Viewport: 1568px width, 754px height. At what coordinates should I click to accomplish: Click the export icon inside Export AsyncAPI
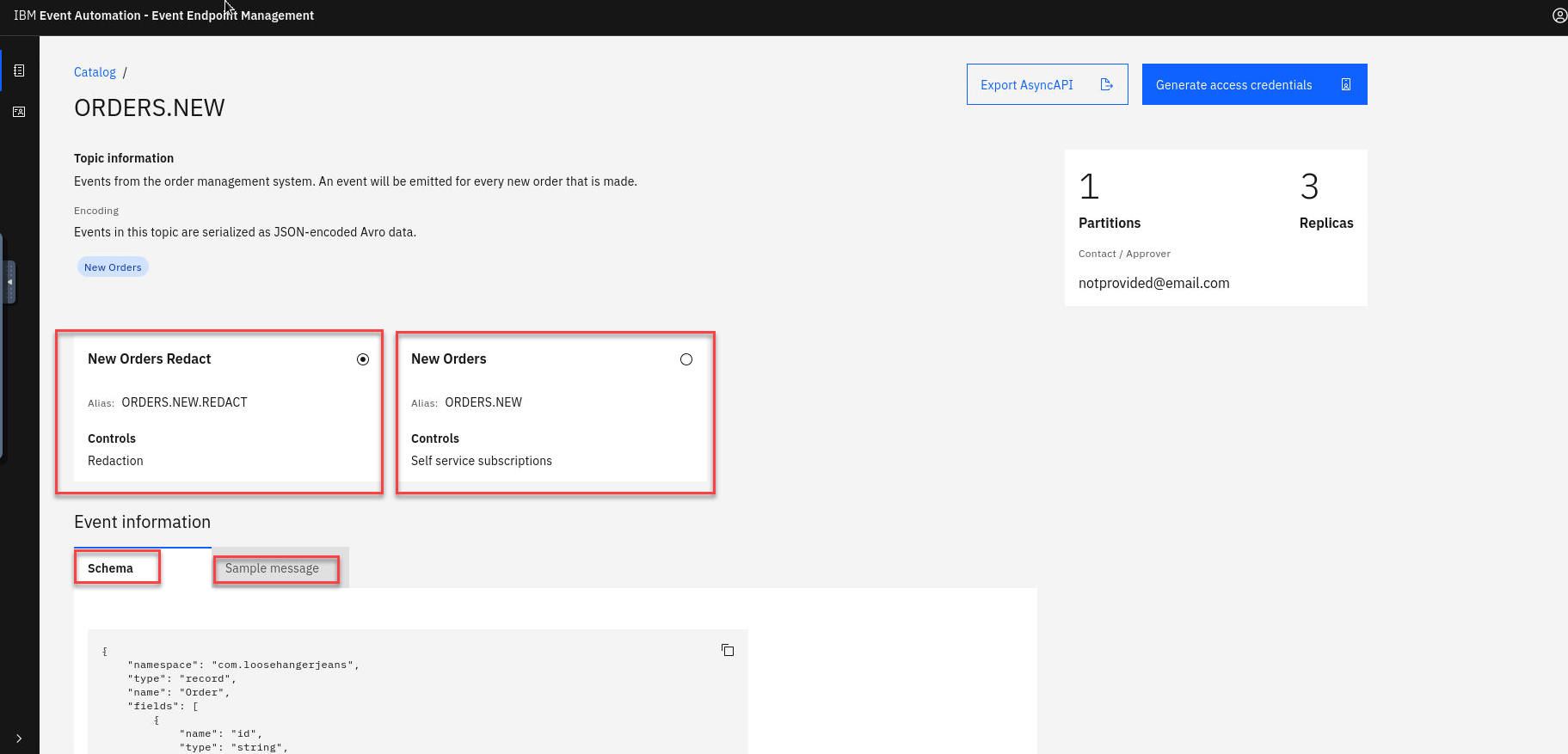click(x=1107, y=84)
